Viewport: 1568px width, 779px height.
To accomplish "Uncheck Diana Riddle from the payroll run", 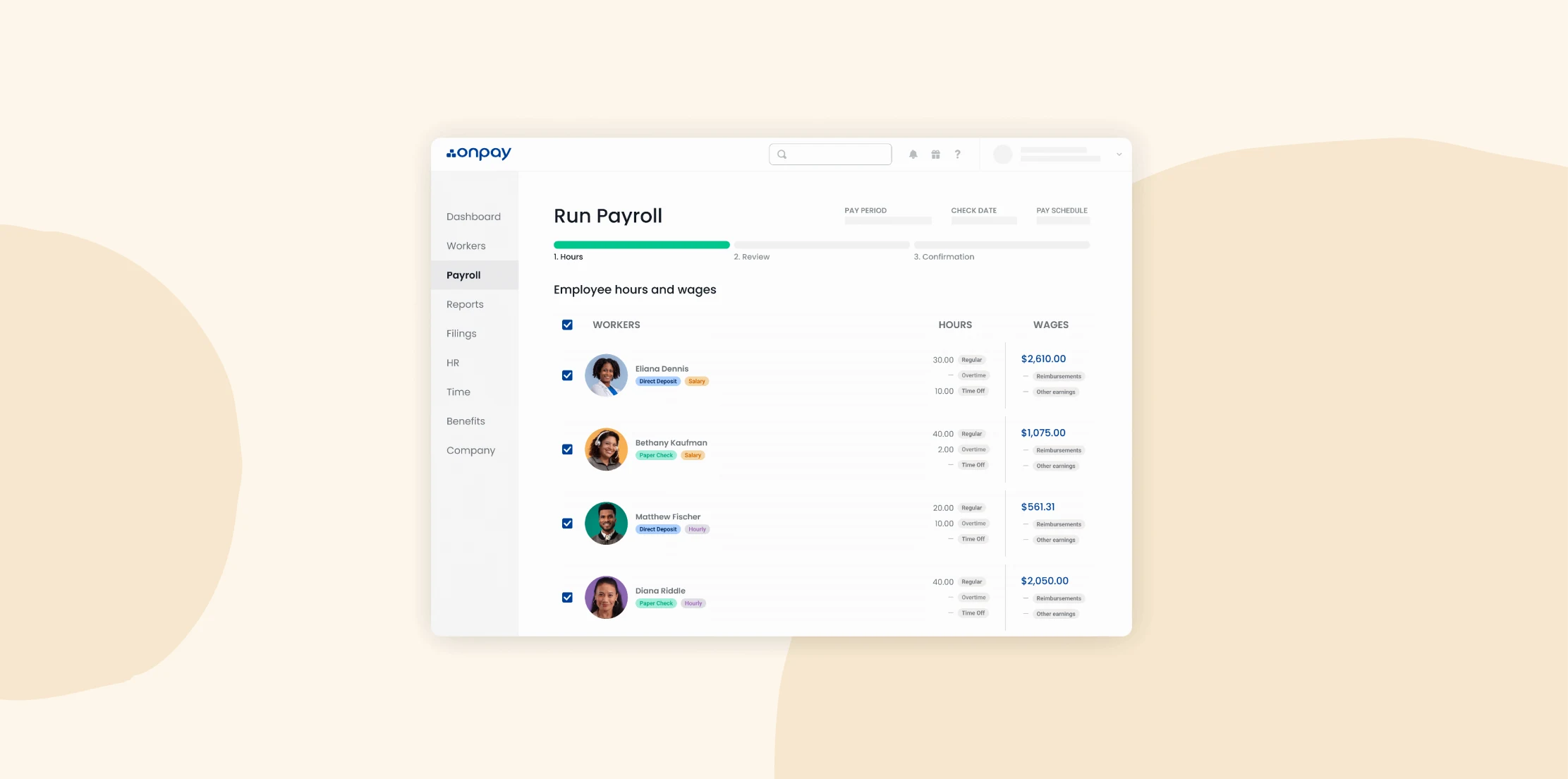I will click(x=567, y=597).
